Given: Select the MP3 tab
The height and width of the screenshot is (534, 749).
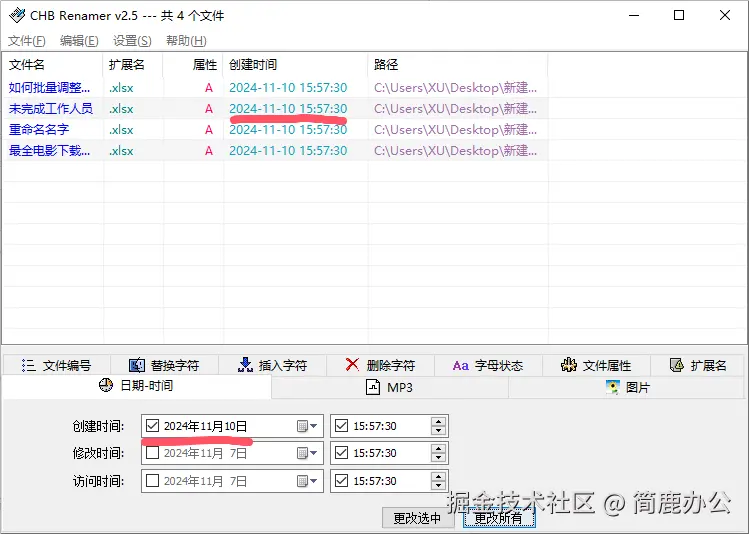Looking at the screenshot, I should click(x=390, y=387).
